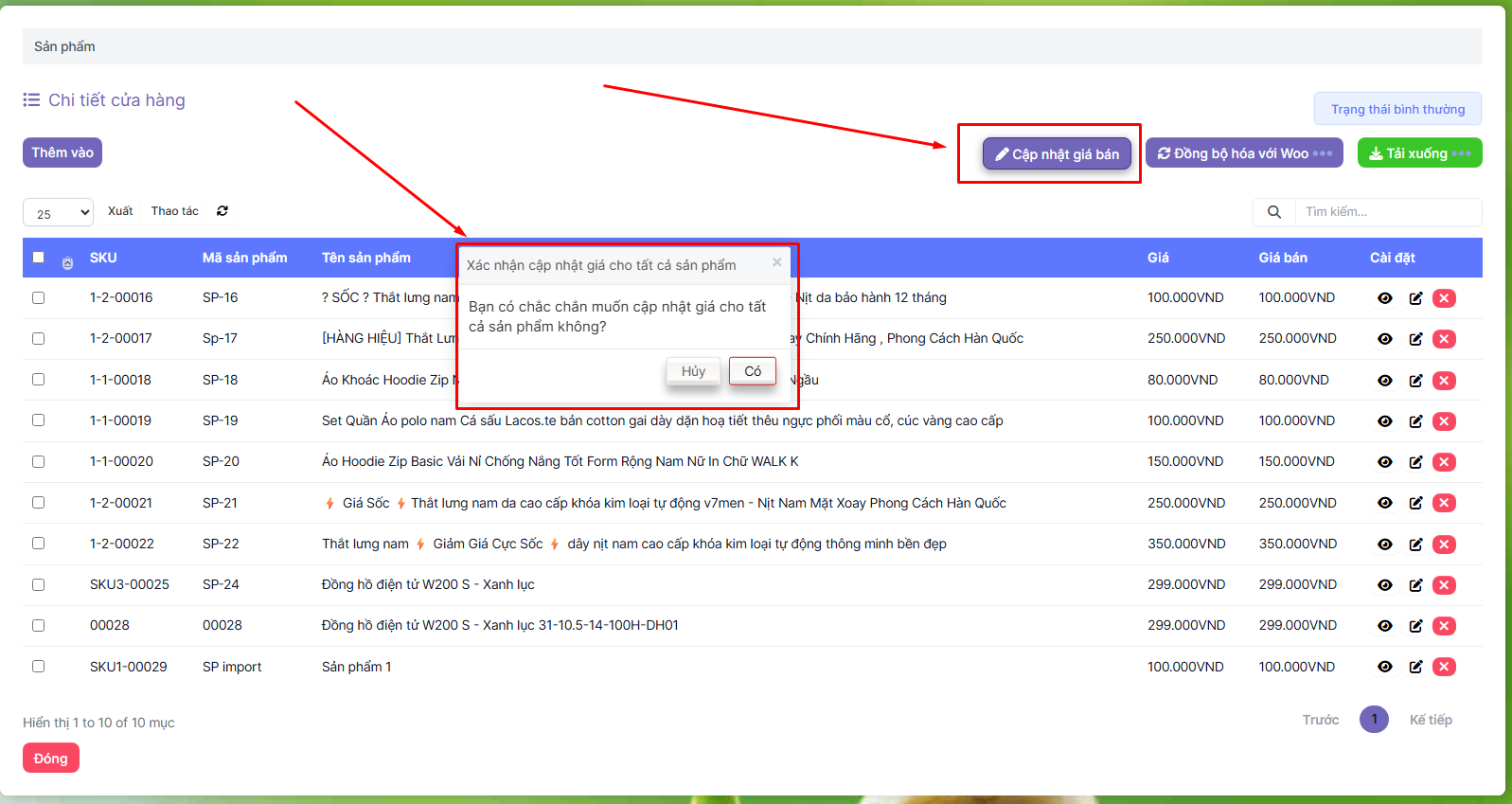
Task: Tick the checkbox for SKU 1-1-00020
Action: [x=39, y=461]
